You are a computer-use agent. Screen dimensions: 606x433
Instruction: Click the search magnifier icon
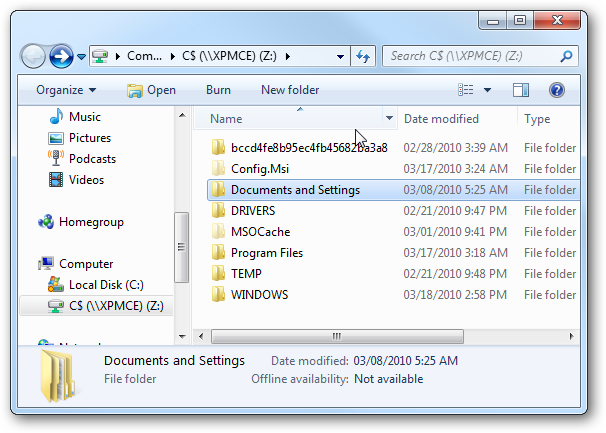(566, 56)
